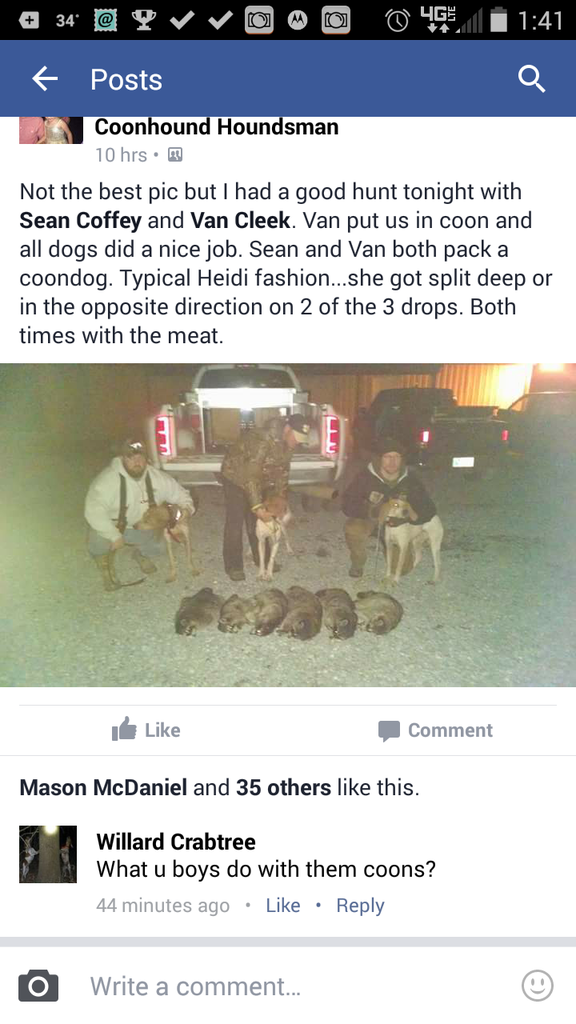Viewport: 576px width, 1024px height.
Task: Reply to Willard Crabtree's comment
Action: tap(360, 905)
